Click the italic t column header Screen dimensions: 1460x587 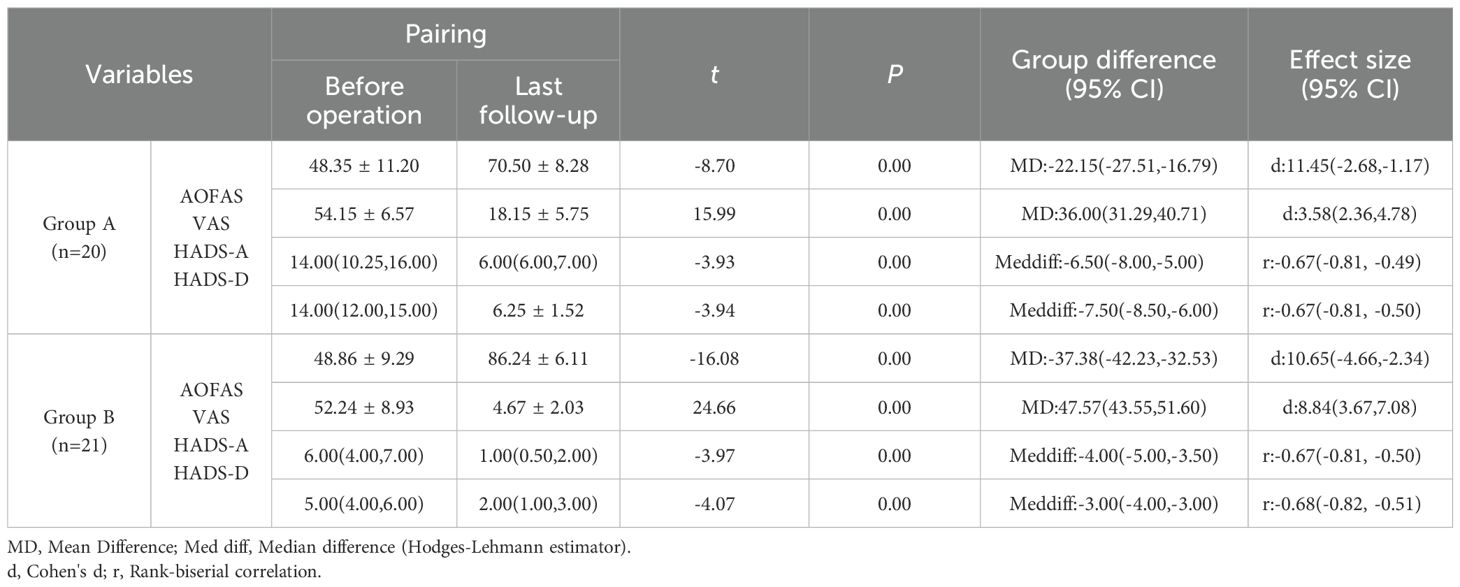pos(713,74)
